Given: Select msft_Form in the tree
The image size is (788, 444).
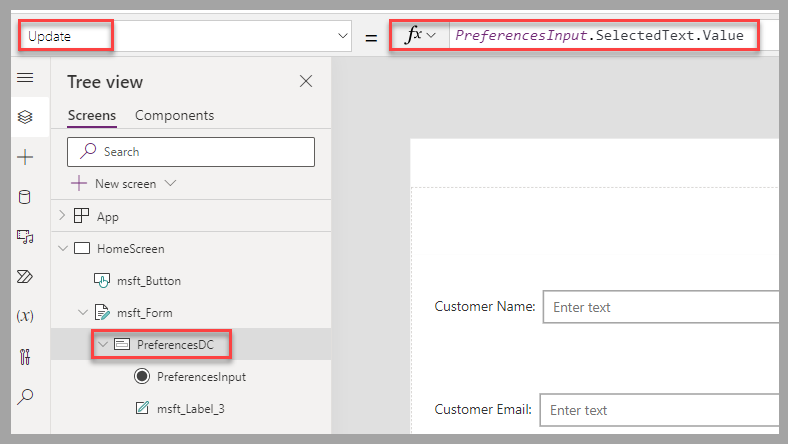Looking at the screenshot, I should (x=145, y=313).
